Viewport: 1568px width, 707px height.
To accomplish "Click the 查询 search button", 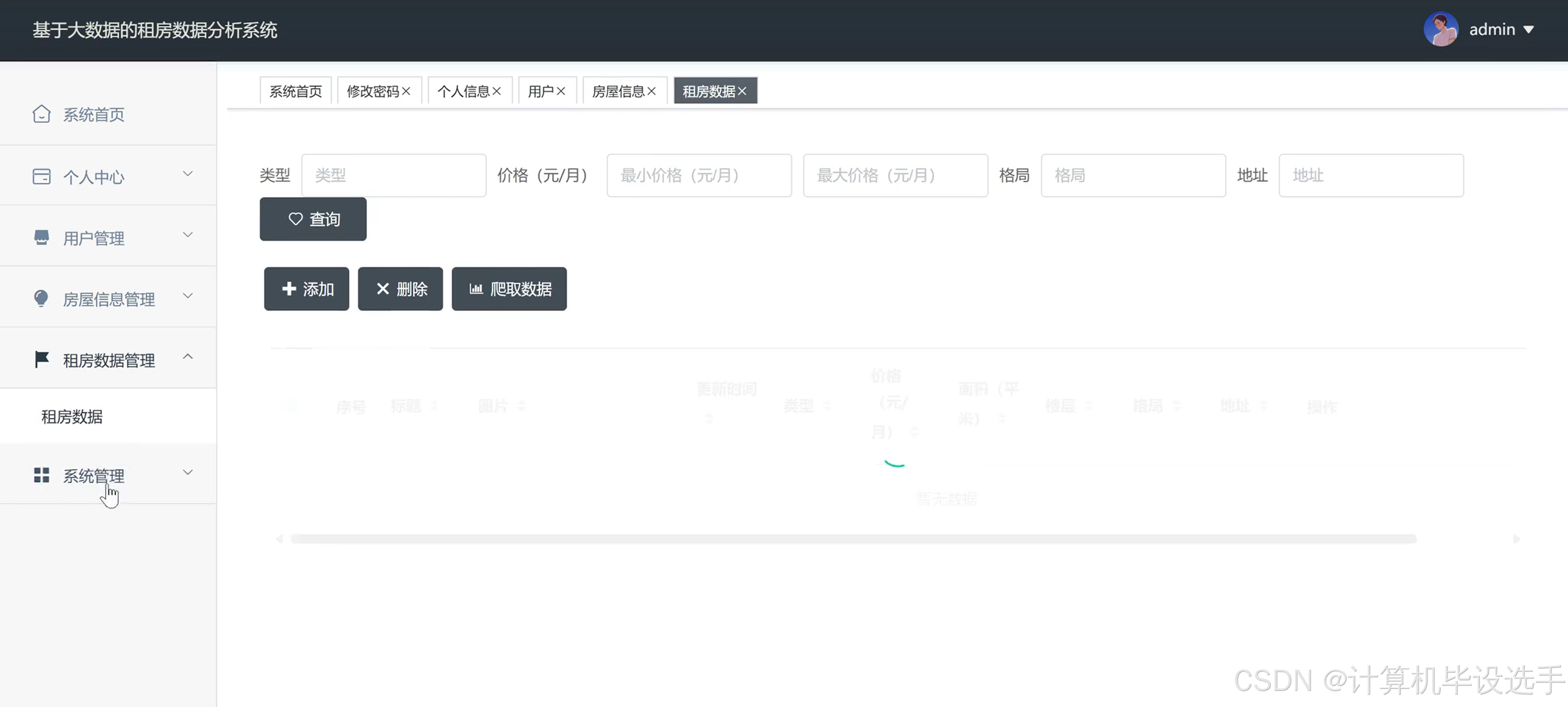I will pyautogui.click(x=313, y=219).
